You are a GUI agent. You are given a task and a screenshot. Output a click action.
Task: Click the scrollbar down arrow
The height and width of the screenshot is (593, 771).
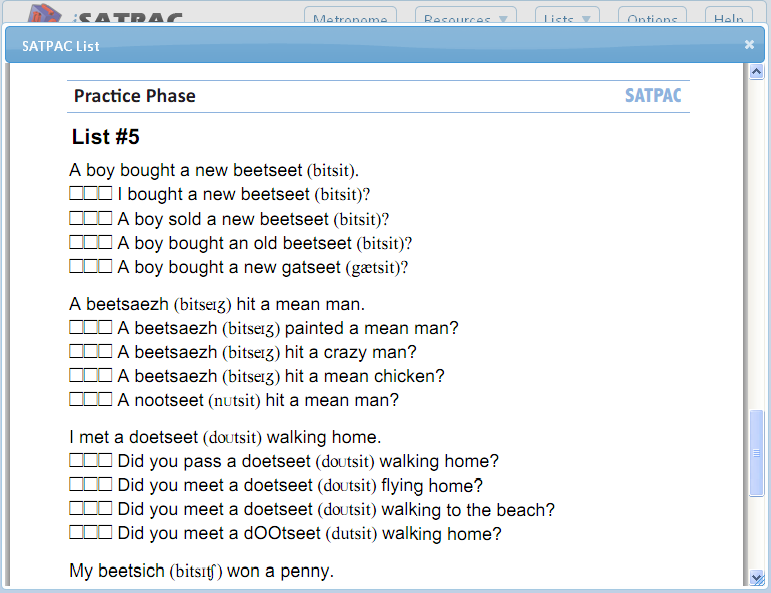756,578
